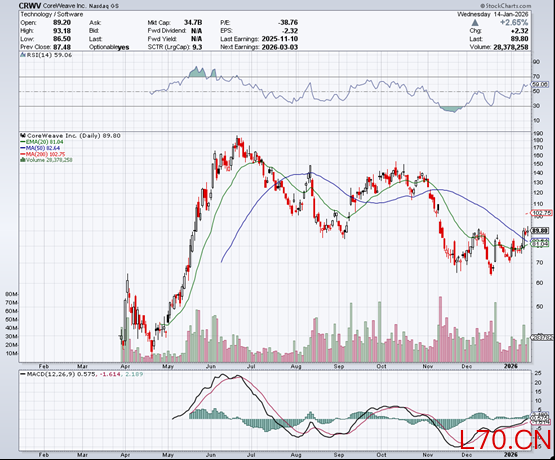Click the RSI(14) 59.06 indicator label
Viewport: 555px width, 460px height.
tap(49, 55)
